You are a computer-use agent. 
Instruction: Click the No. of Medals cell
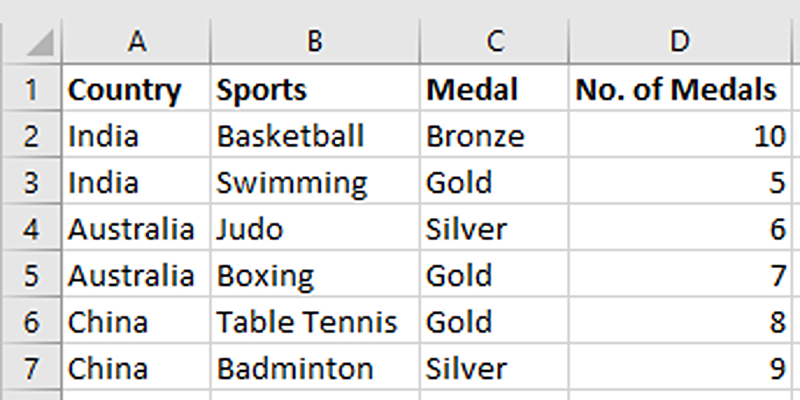pyautogui.click(x=676, y=90)
